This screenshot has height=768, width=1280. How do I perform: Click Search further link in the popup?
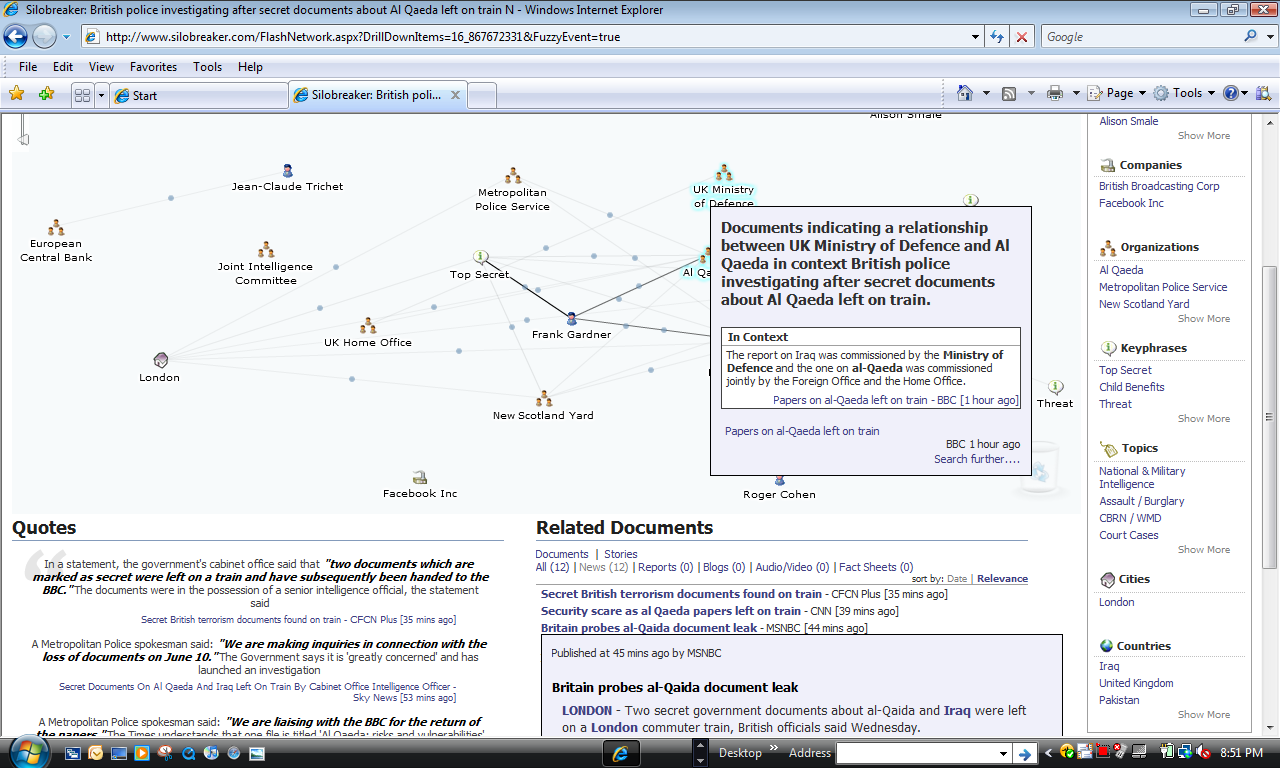(977, 459)
